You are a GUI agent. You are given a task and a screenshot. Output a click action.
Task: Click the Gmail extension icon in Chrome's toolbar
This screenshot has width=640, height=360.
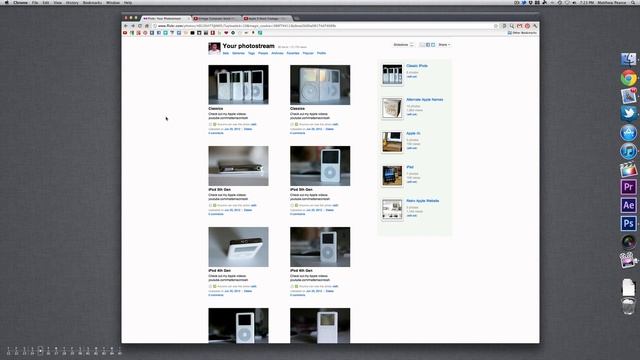coord(520,26)
